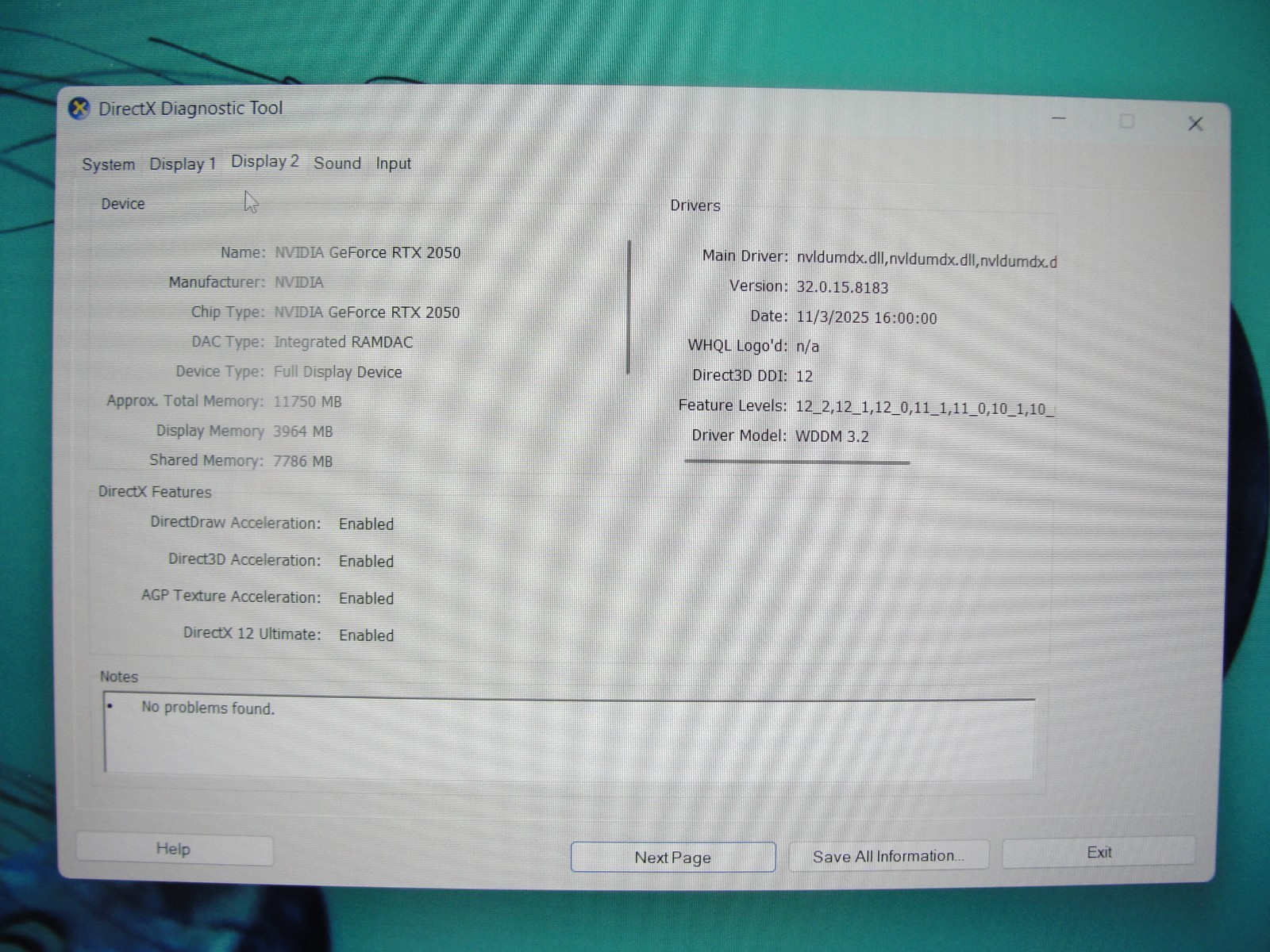Click the Next Page button
The height and width of the screenshot is (952, 1270).
pyautogui.click(x=673, y=858)
